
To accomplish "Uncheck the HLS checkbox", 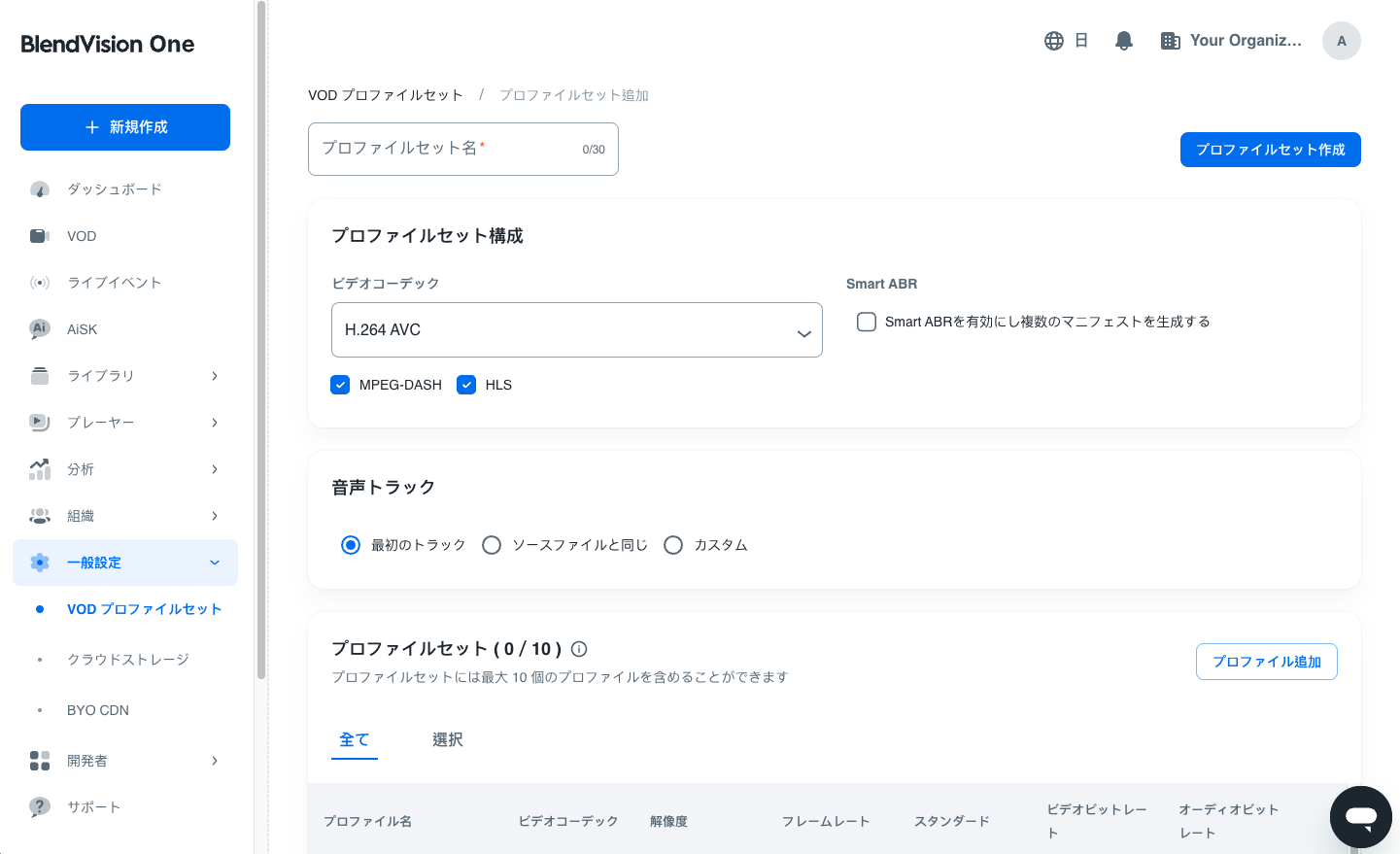I will pyautogui.click(x=466, y=385).
